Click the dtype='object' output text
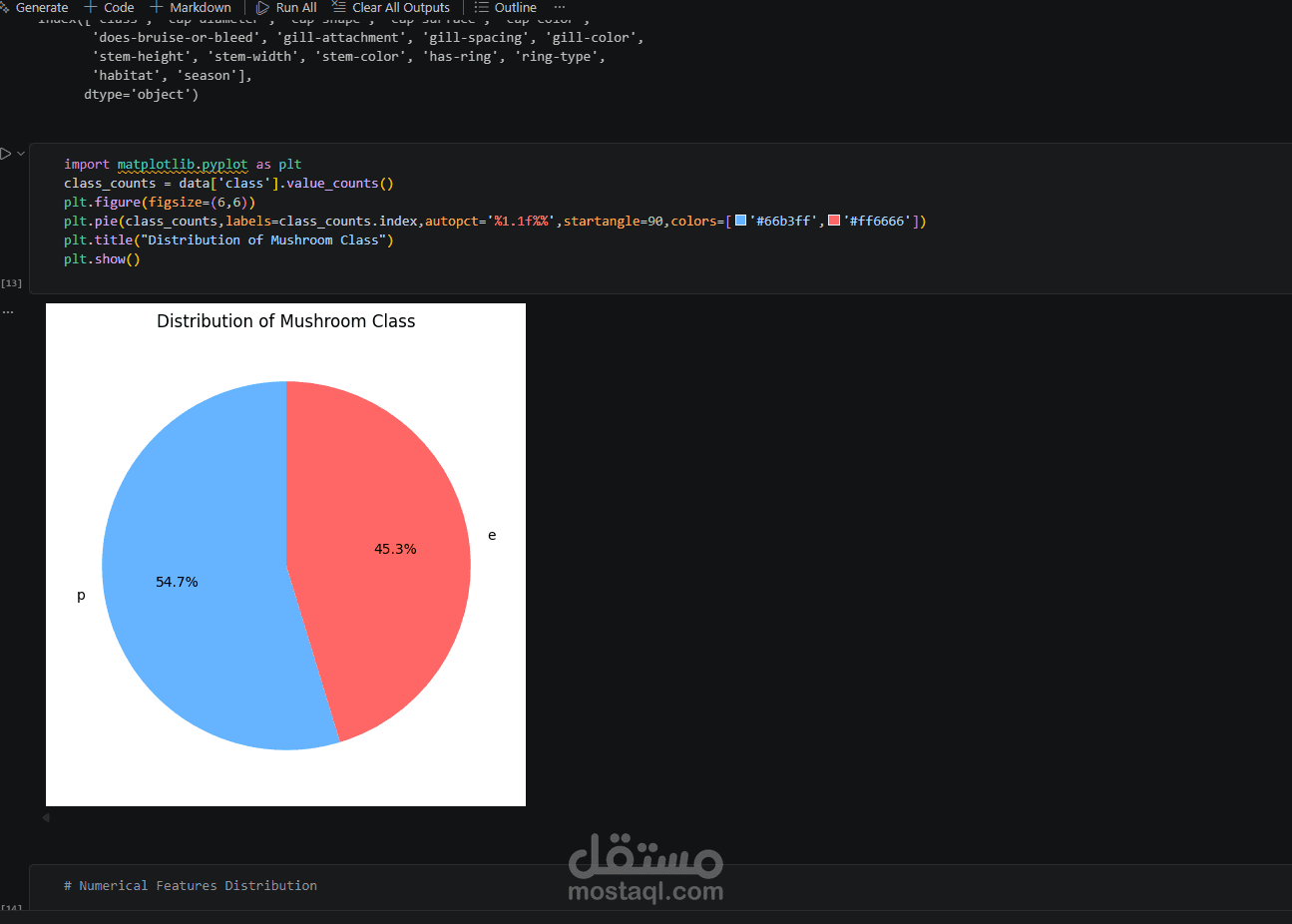The width and height of the screenshot is (1292, 924). (x=141, y=93)
